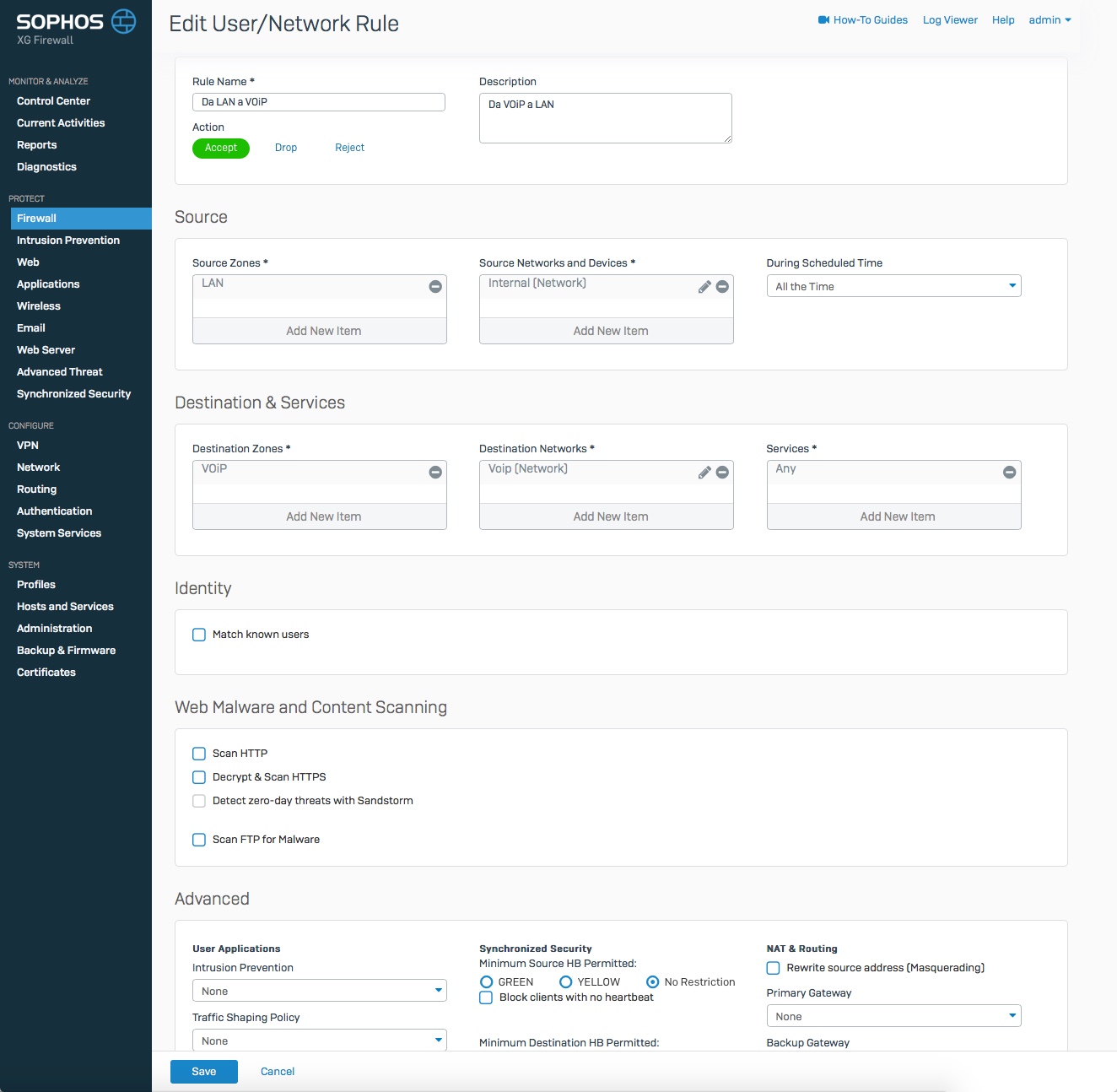1117x1092 pixels.
Task: Enable Match known users checkbox
Action: 199,635
